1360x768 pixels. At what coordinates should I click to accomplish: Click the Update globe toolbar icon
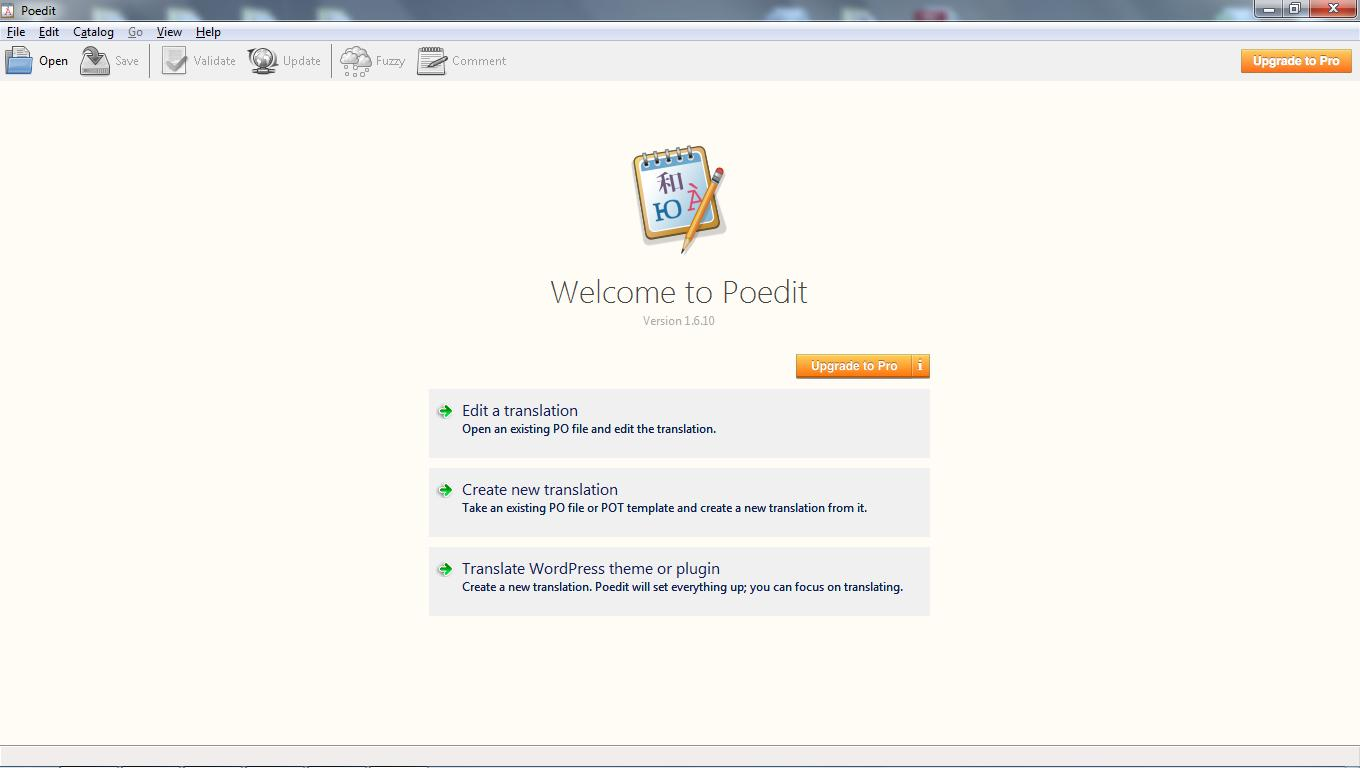click(x=263, y=61)
